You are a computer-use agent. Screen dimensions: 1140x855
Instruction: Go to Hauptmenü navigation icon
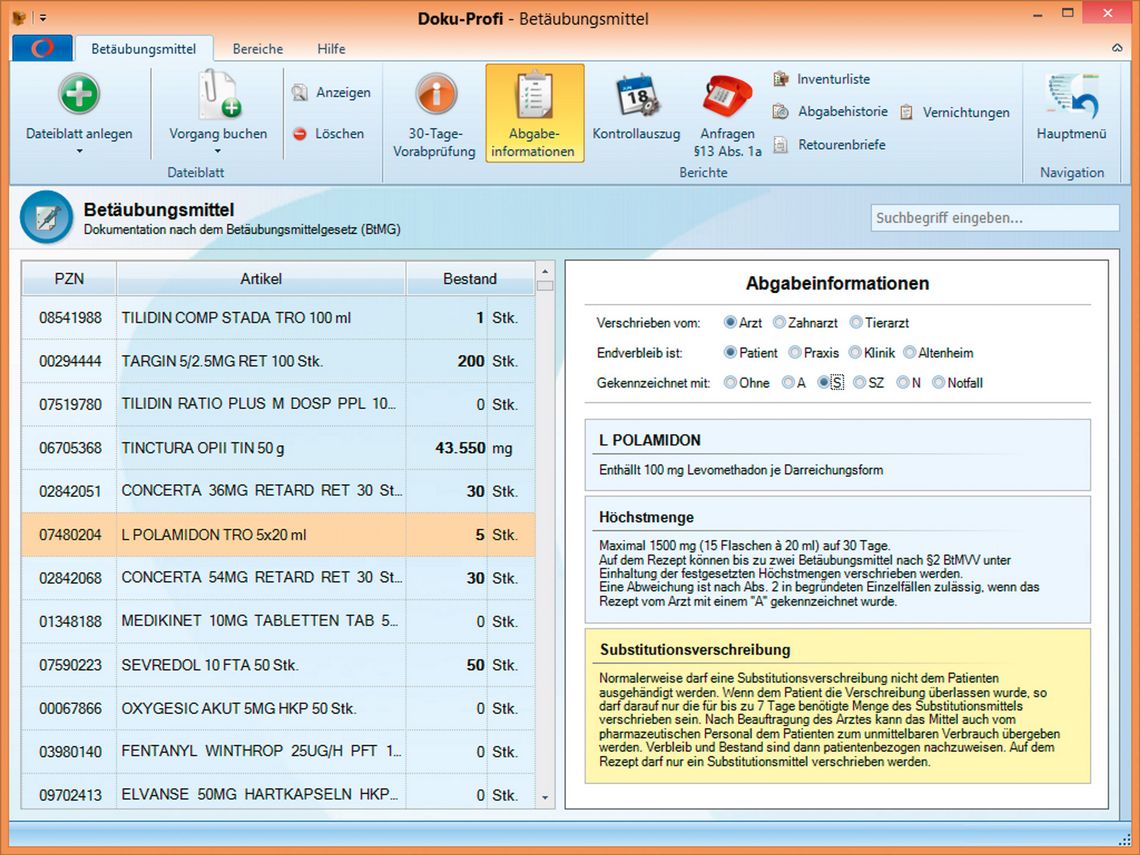point(1071,96)
